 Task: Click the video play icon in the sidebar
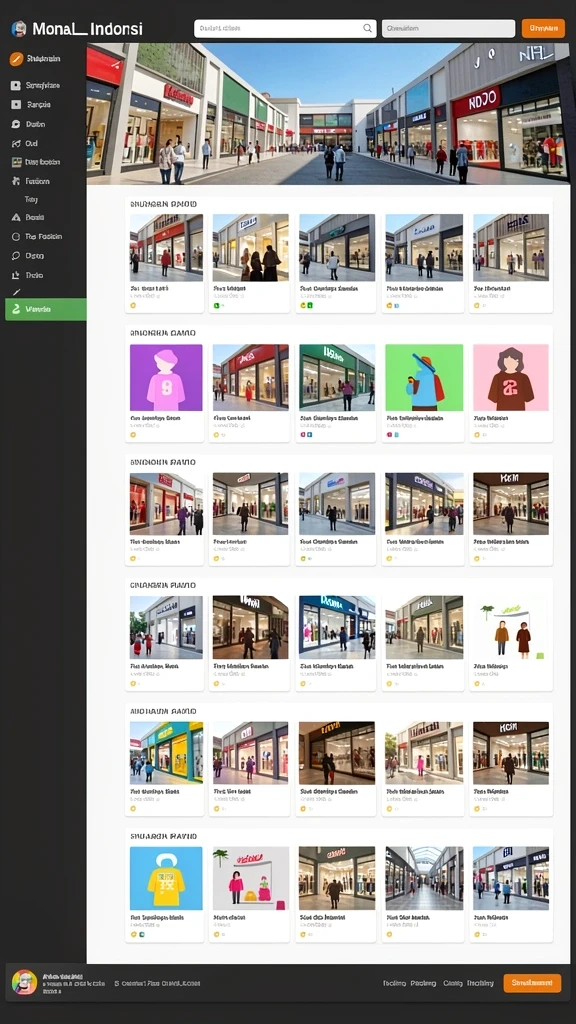coord(16,104)
